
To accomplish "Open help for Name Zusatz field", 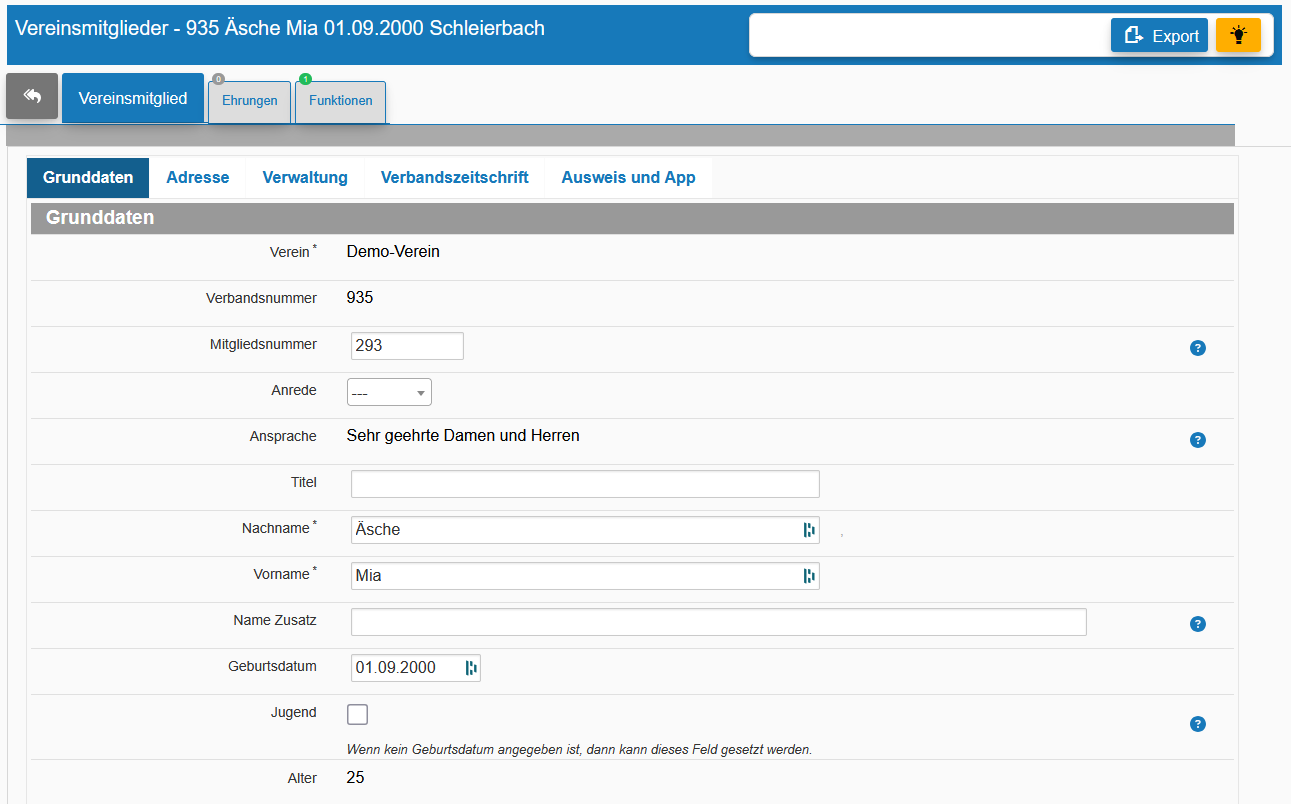I will [1198, 624].
